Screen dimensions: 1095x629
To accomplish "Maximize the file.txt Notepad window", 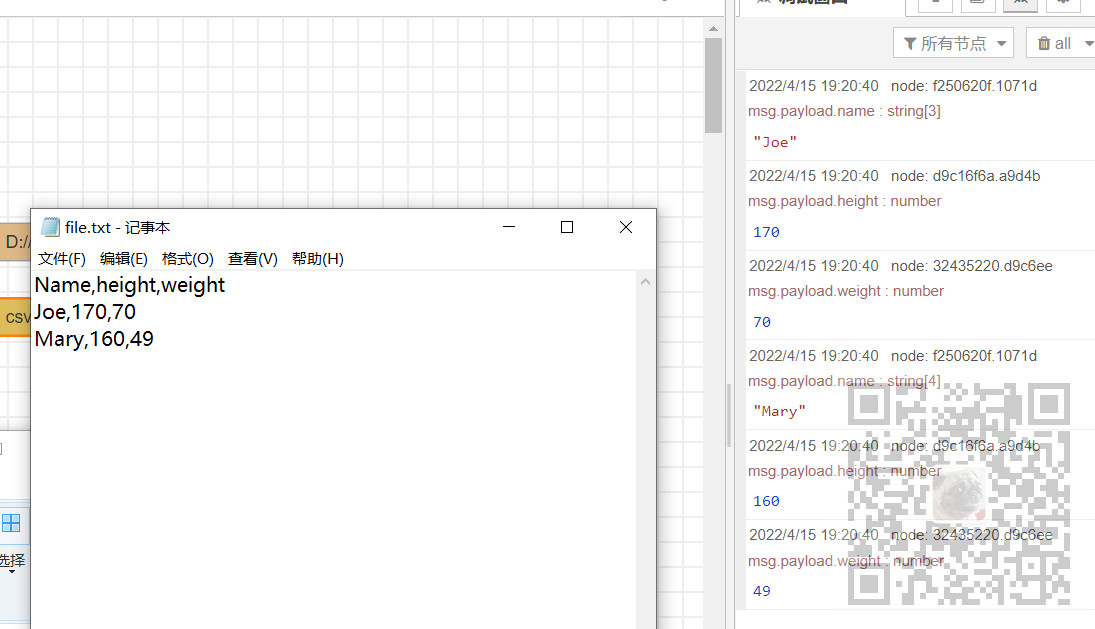I will pos(567,227).
